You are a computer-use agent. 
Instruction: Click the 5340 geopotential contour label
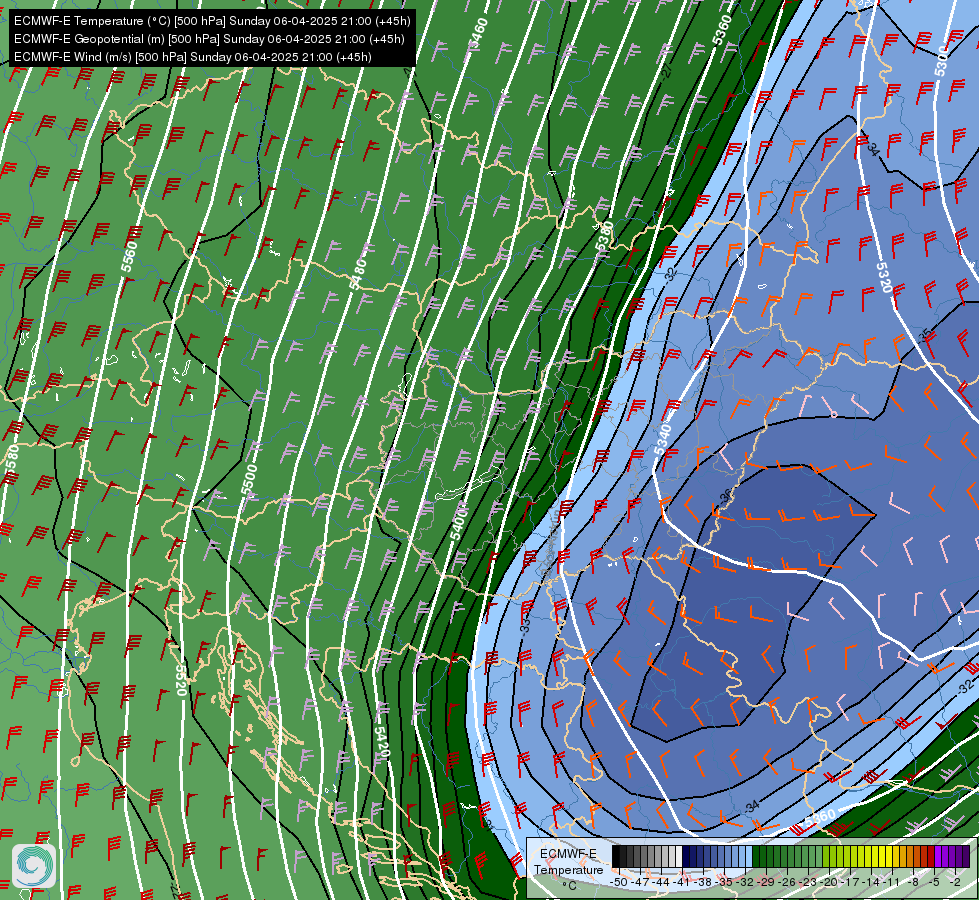point(663,439)
